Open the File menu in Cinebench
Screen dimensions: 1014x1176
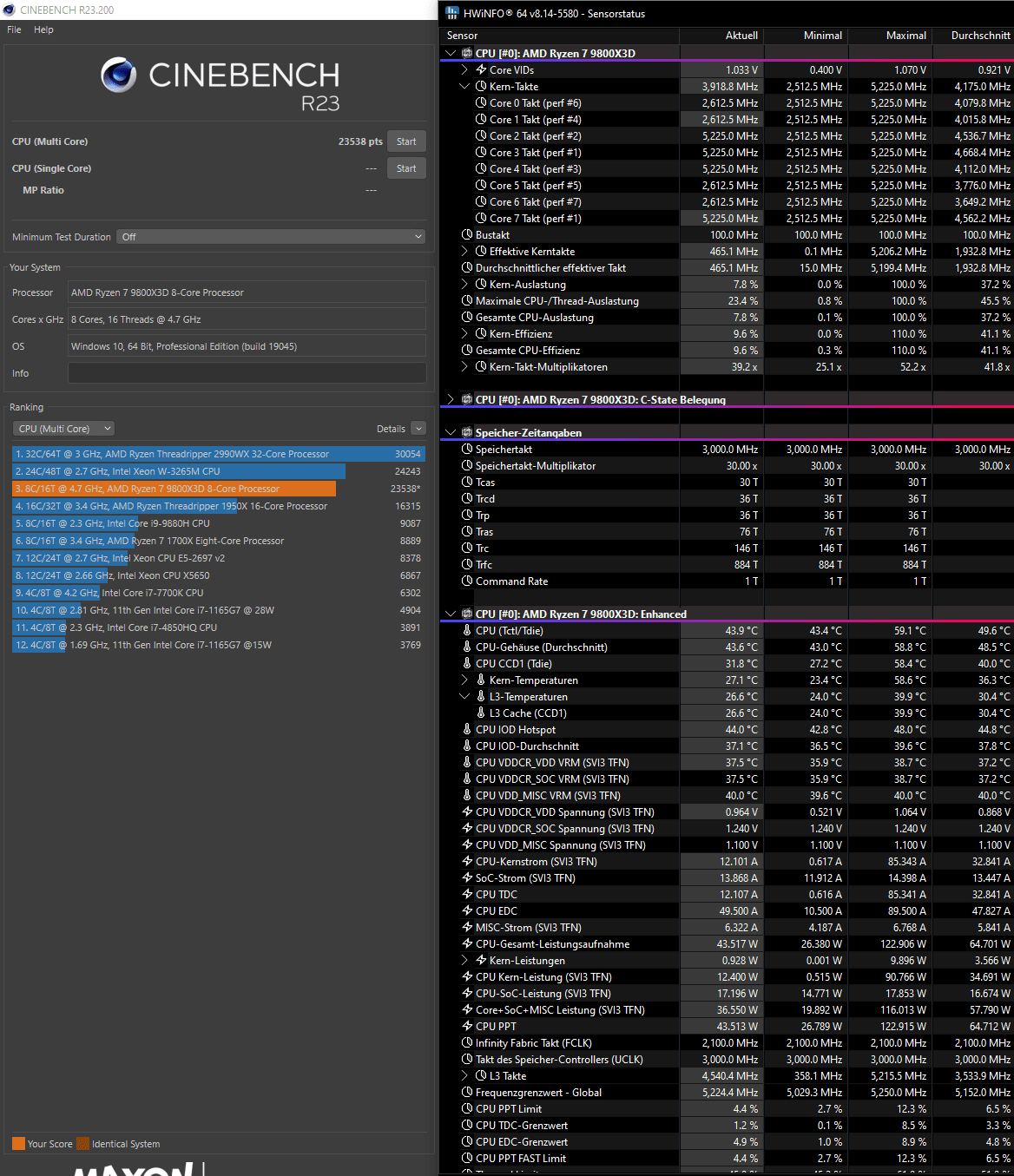[x=14, y=30]
